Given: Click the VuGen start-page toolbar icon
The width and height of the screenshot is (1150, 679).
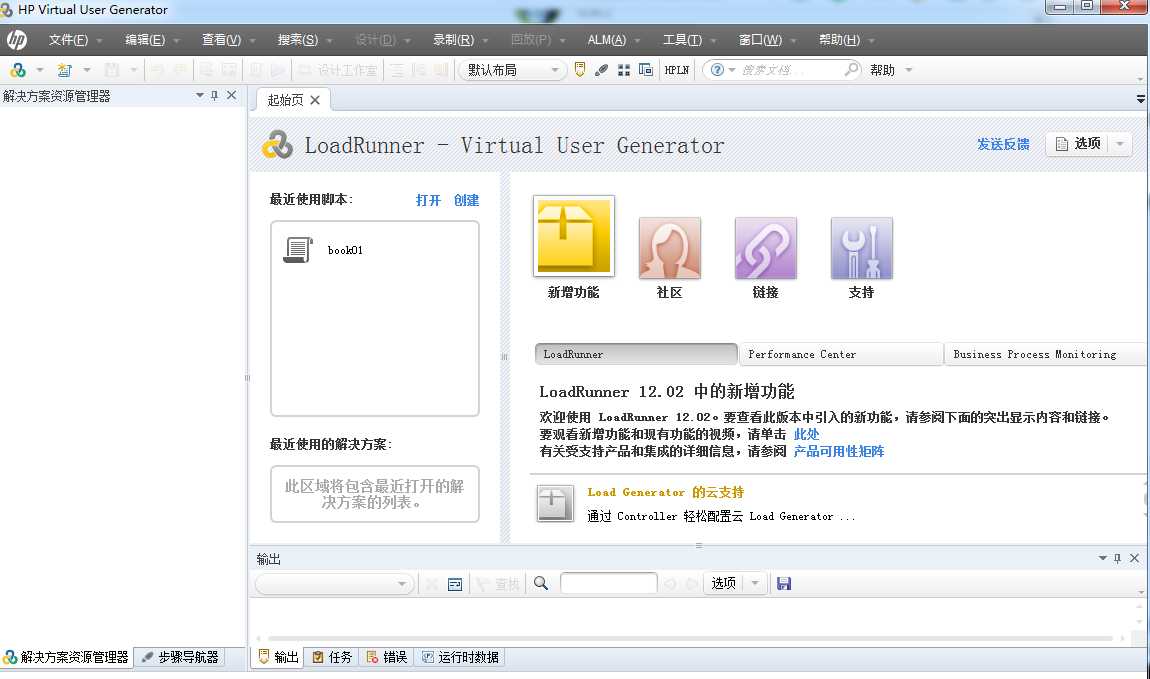Looking at the screenshot, I should coord(18,70).
